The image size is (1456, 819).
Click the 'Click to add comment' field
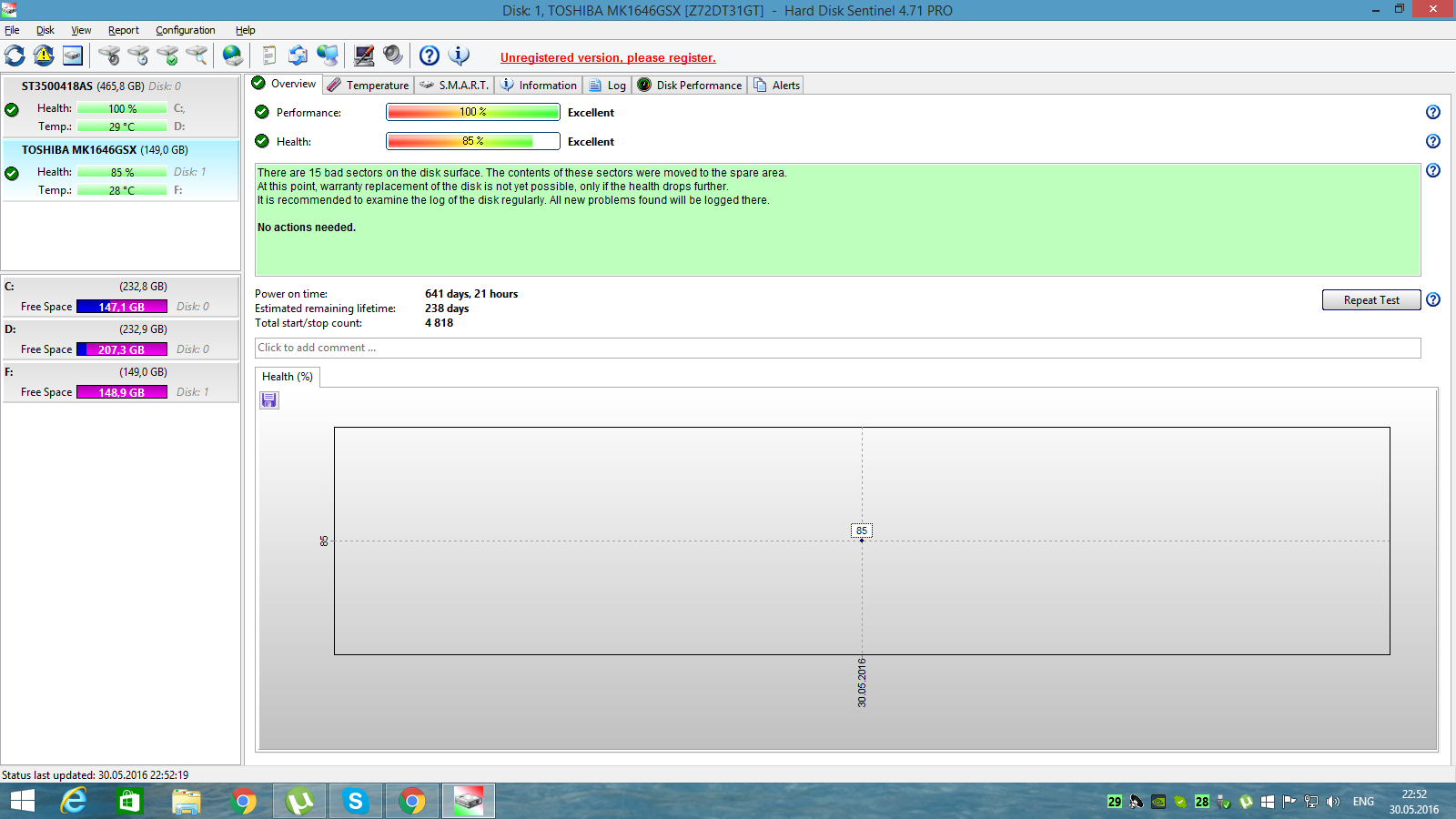(837, 348)
